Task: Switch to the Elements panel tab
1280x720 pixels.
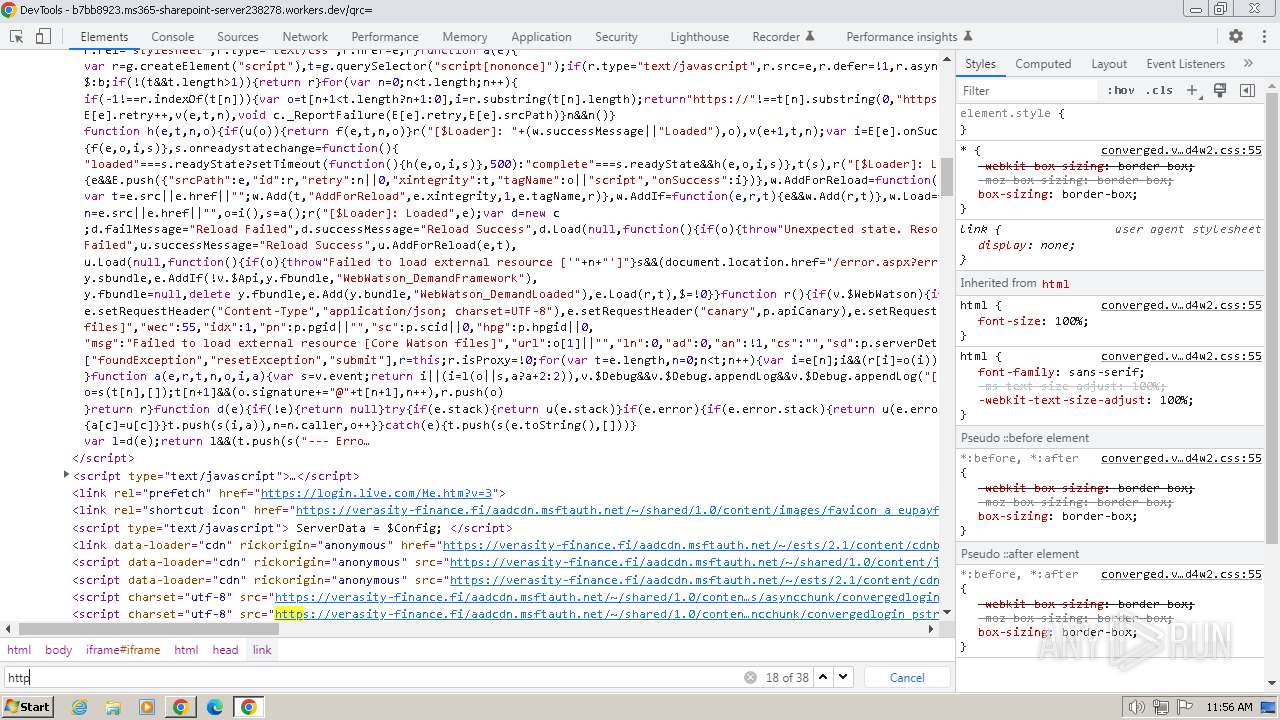Action: click(104, 37)
